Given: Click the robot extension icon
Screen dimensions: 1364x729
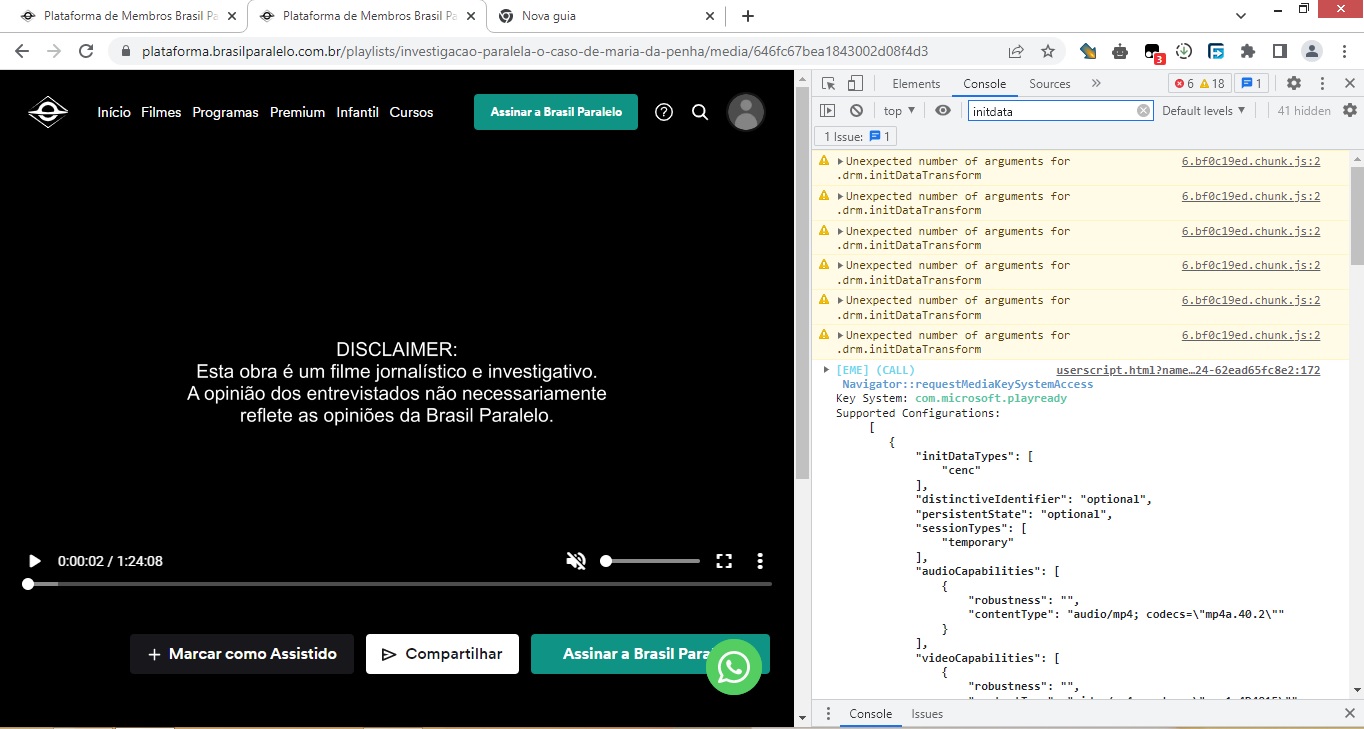Looking at the screenshot, I should pos(1120,51).
